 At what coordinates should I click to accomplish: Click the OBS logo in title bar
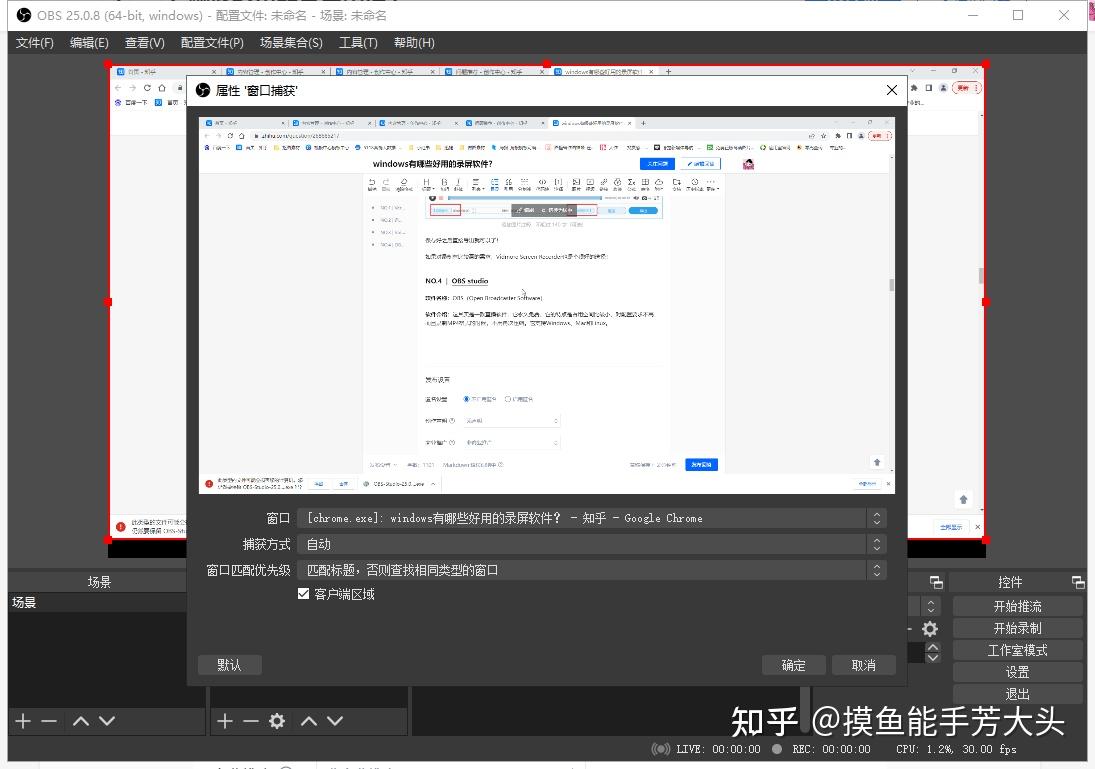pyautogui.click(x=24, y=15)
